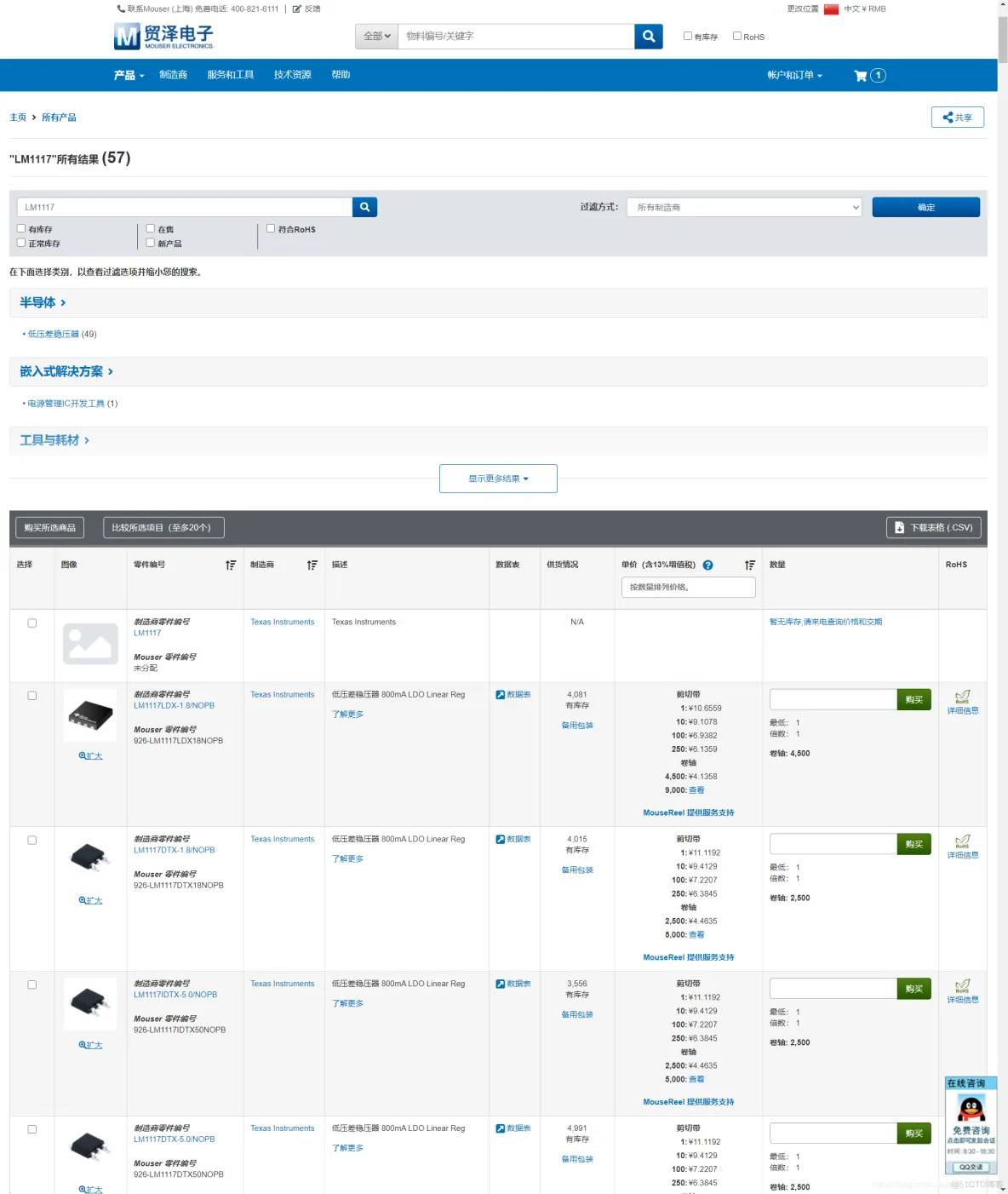Open the 服务和工具 nav menu

point(230,75)
